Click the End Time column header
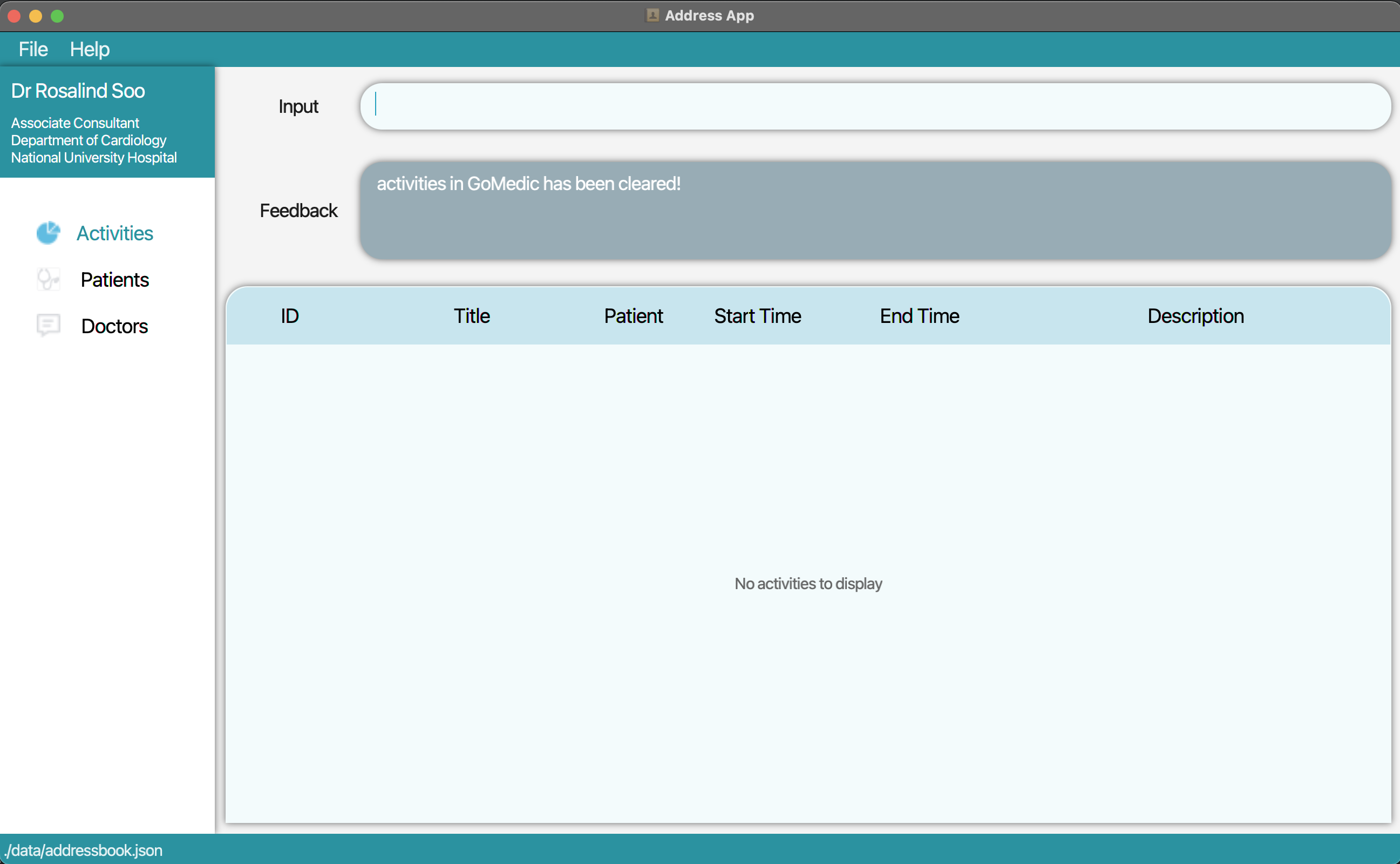 [919, 315]
